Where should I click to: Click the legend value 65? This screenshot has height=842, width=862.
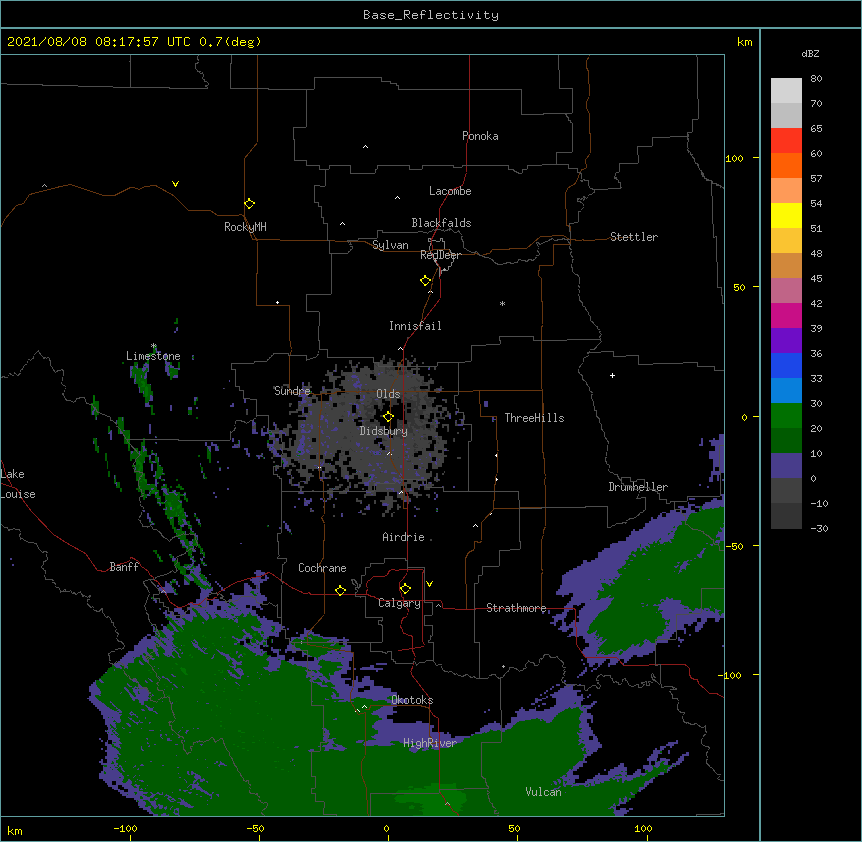pyautogui.click(x=816, y=128)
